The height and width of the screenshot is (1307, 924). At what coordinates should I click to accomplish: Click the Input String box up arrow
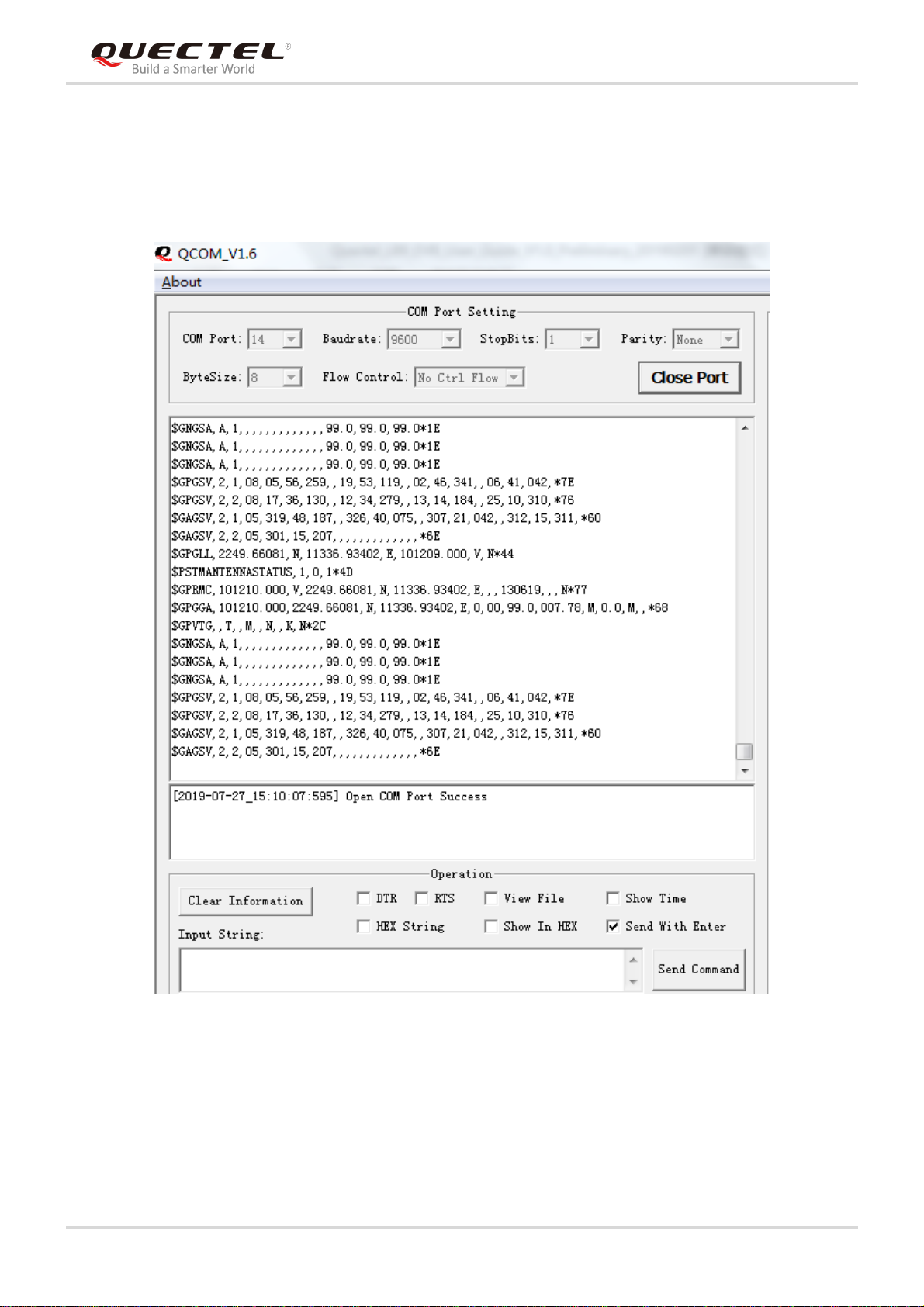633,960
